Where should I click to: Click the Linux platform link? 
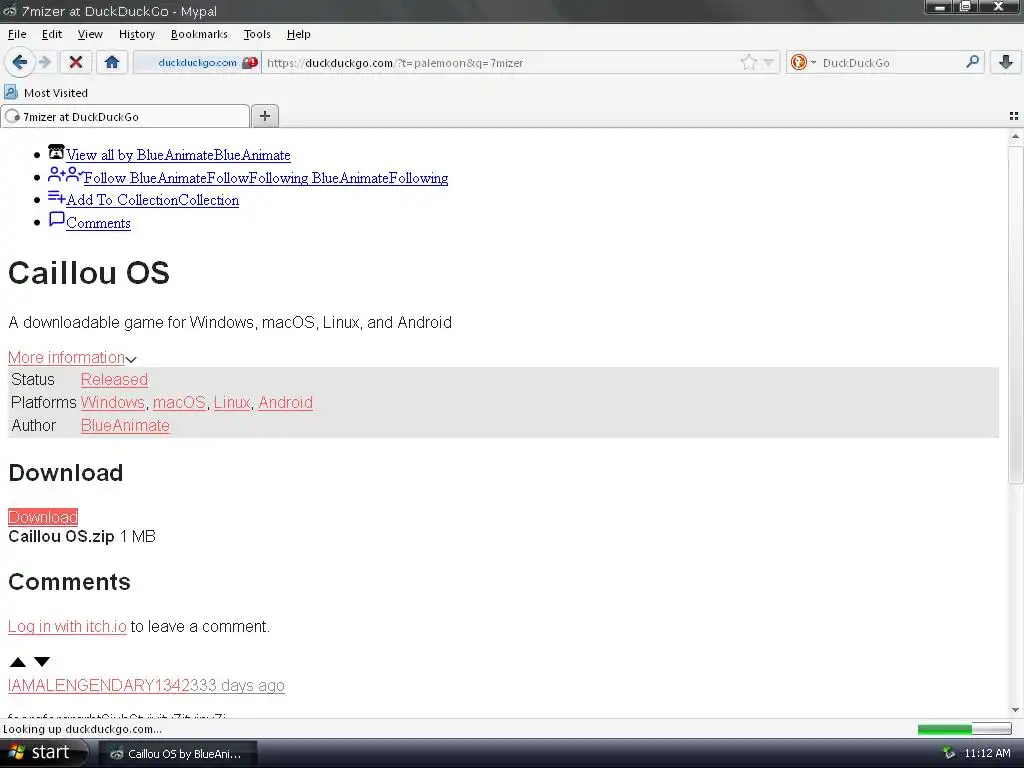click(232, 402)
